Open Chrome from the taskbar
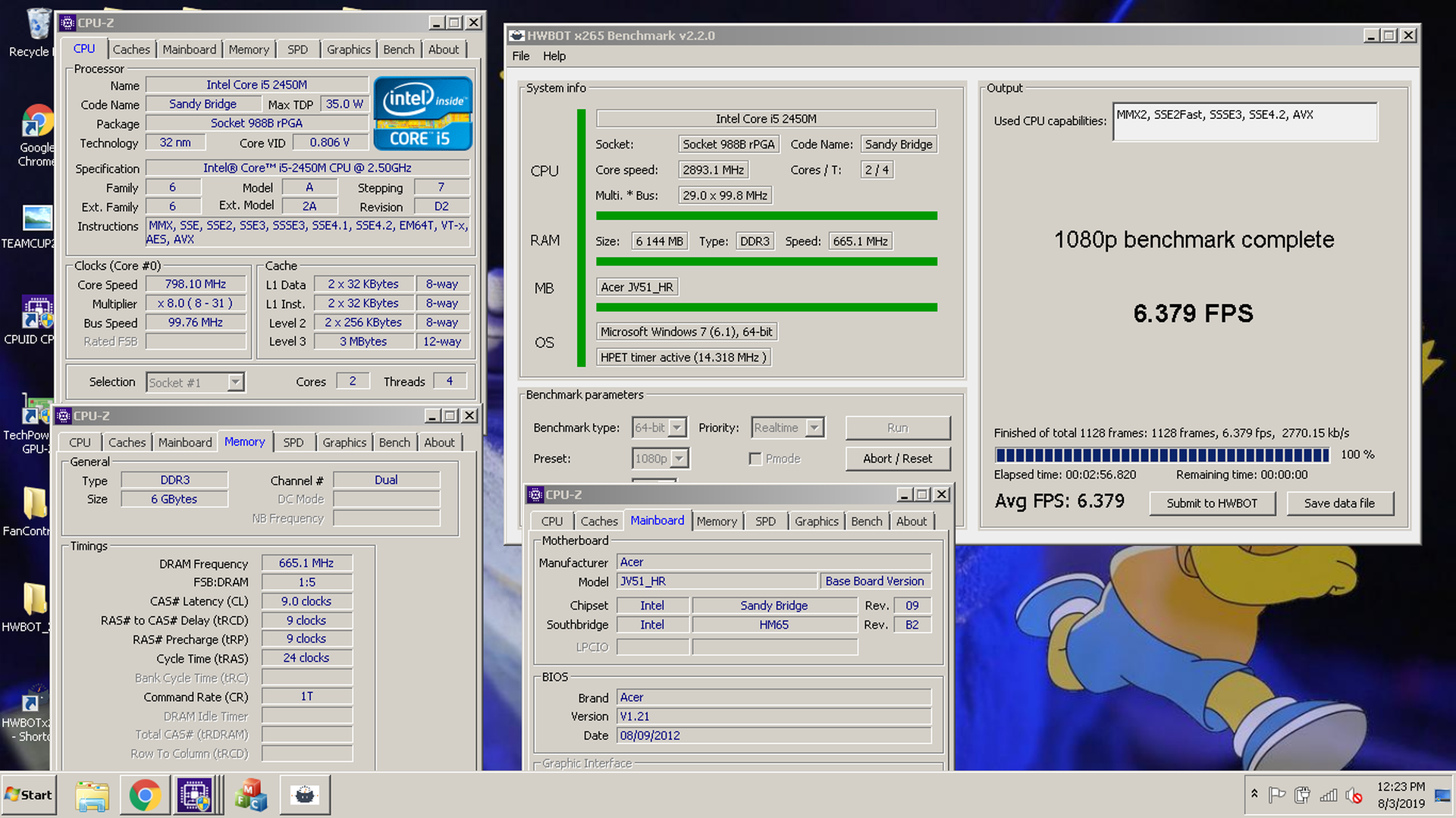 [x=145, y=795]
